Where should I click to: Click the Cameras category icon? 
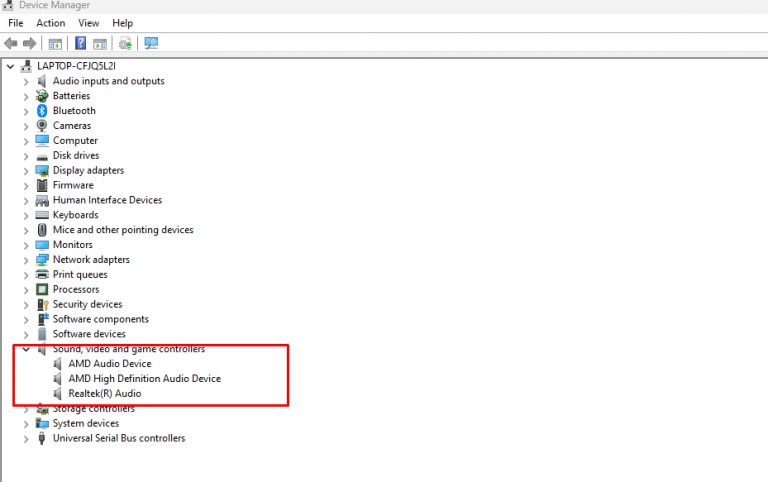pos(42,126)
